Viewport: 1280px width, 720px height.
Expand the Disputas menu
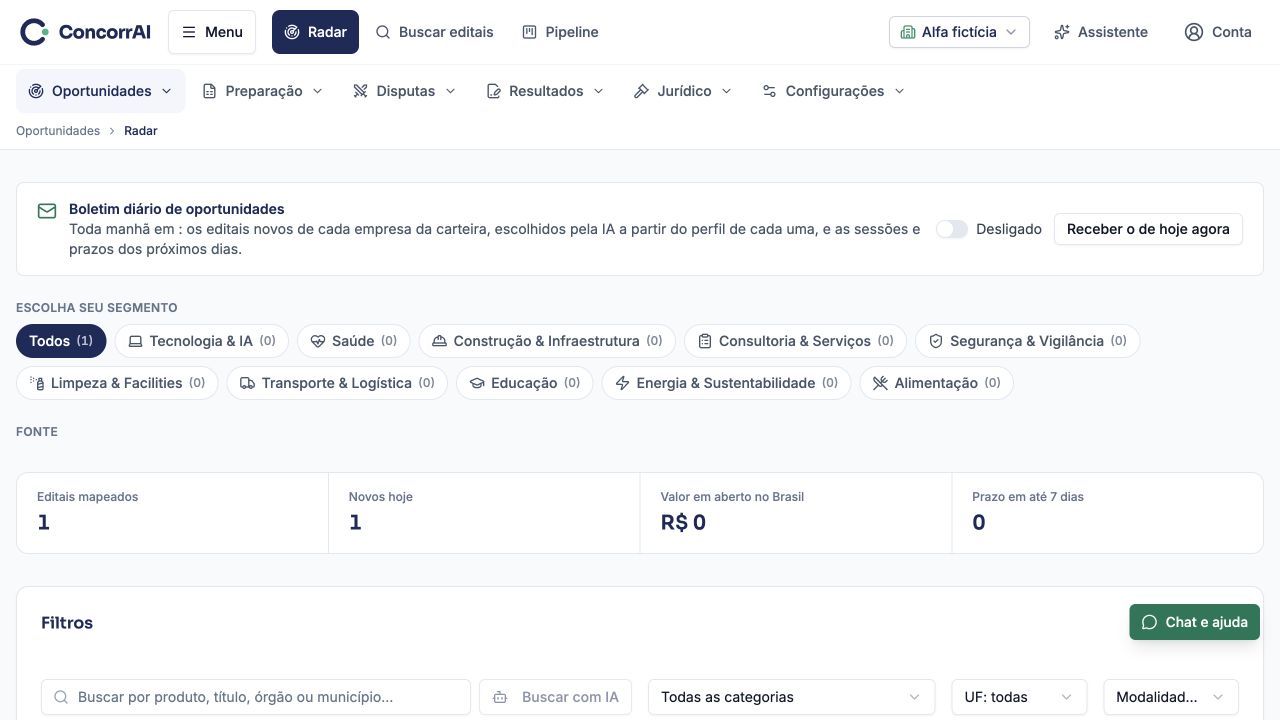[x=404, y=91]
